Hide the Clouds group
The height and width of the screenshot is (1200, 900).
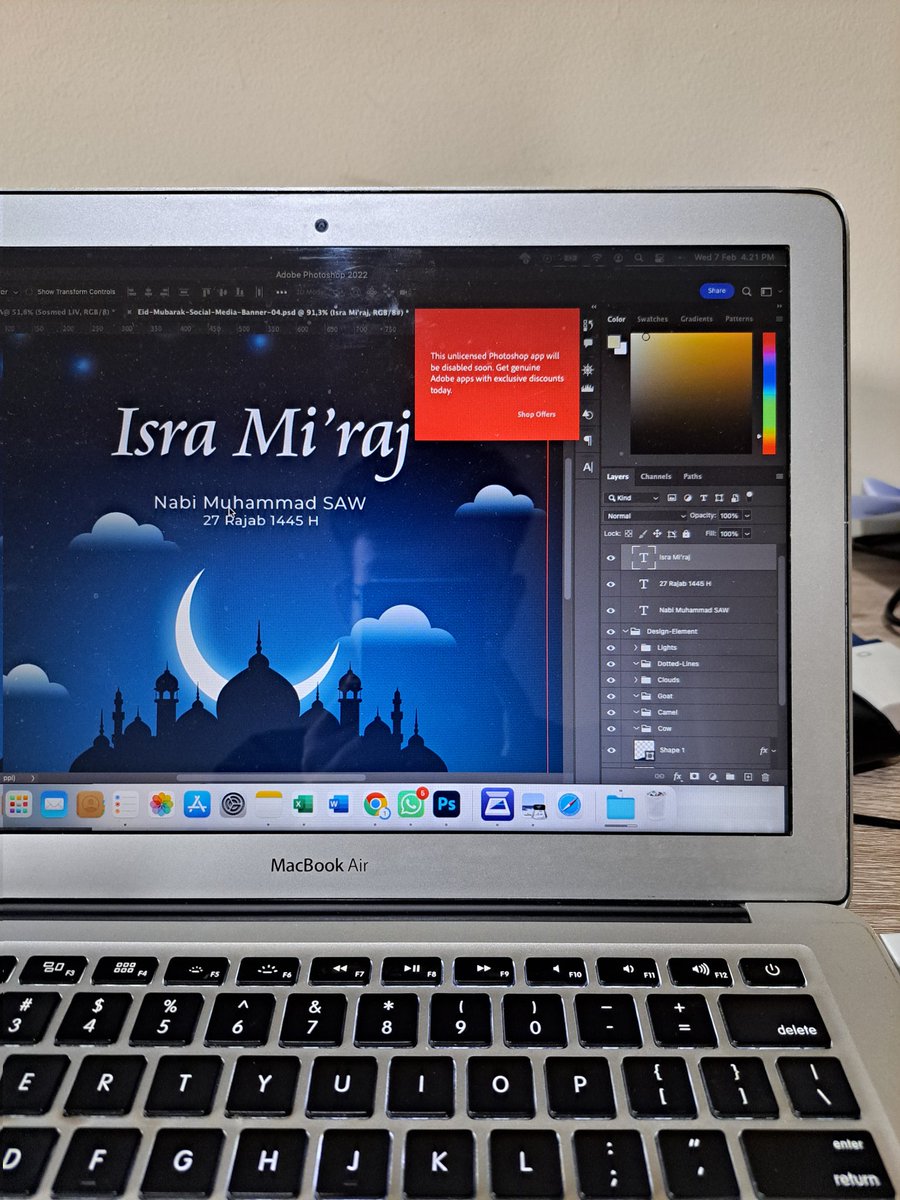click(x=611, y=680)
